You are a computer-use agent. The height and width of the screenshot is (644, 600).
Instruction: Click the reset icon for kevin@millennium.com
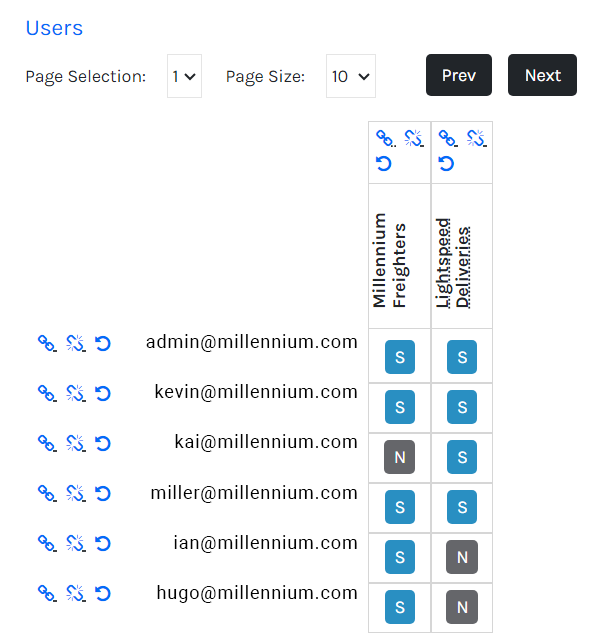pyautogui.click(x=103, y=393)
